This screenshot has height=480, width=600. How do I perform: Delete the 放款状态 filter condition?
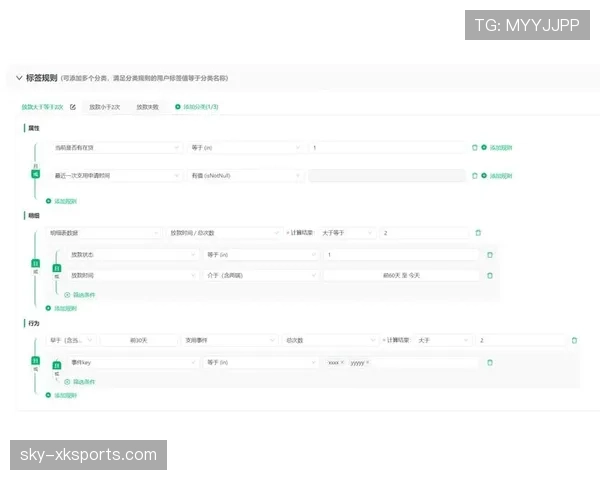click(490, 255)
